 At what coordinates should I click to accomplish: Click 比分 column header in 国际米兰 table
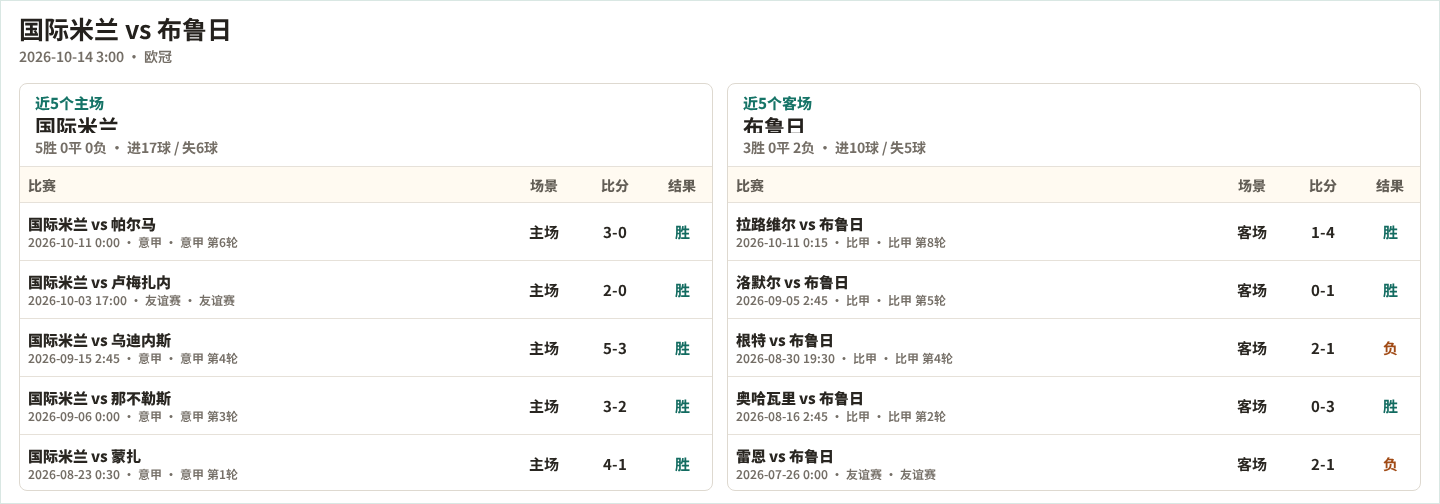pos(615,185)
